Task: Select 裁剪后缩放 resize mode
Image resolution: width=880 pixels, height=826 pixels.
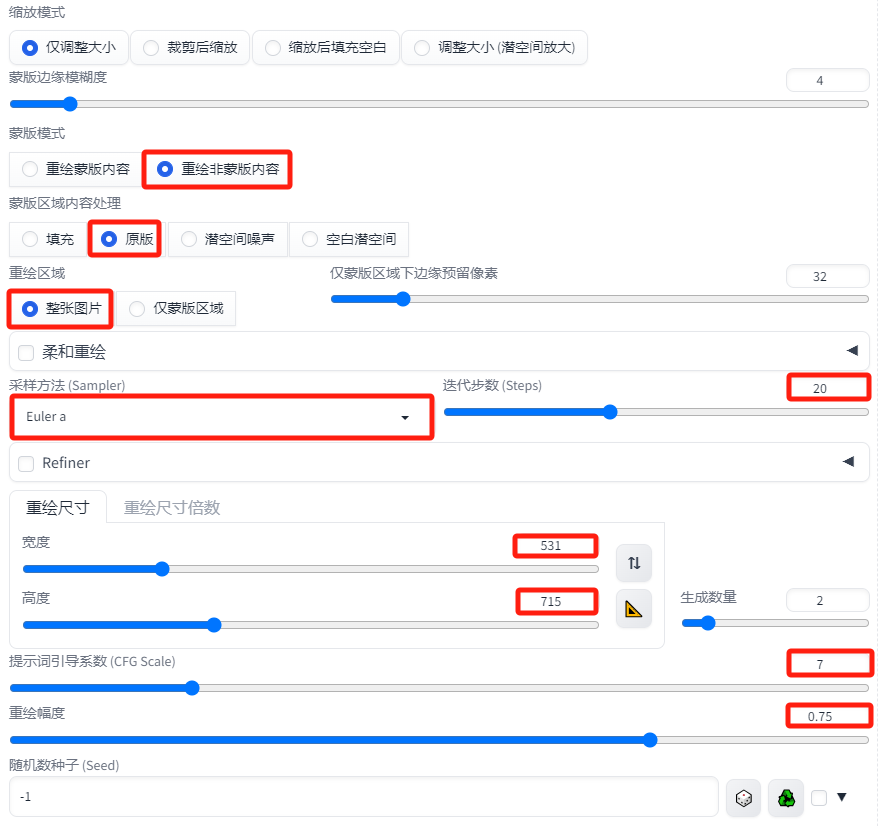Action: [191, 48]
